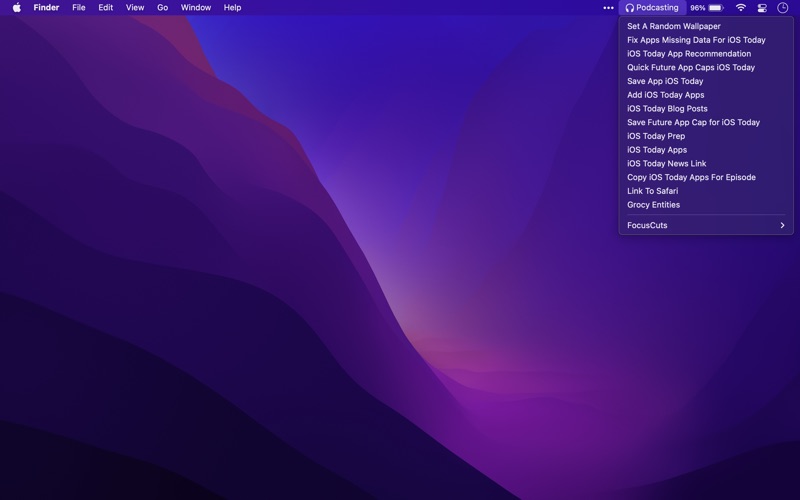
Task: Click the clock icon in menu bar
Action: pos(783,8)
